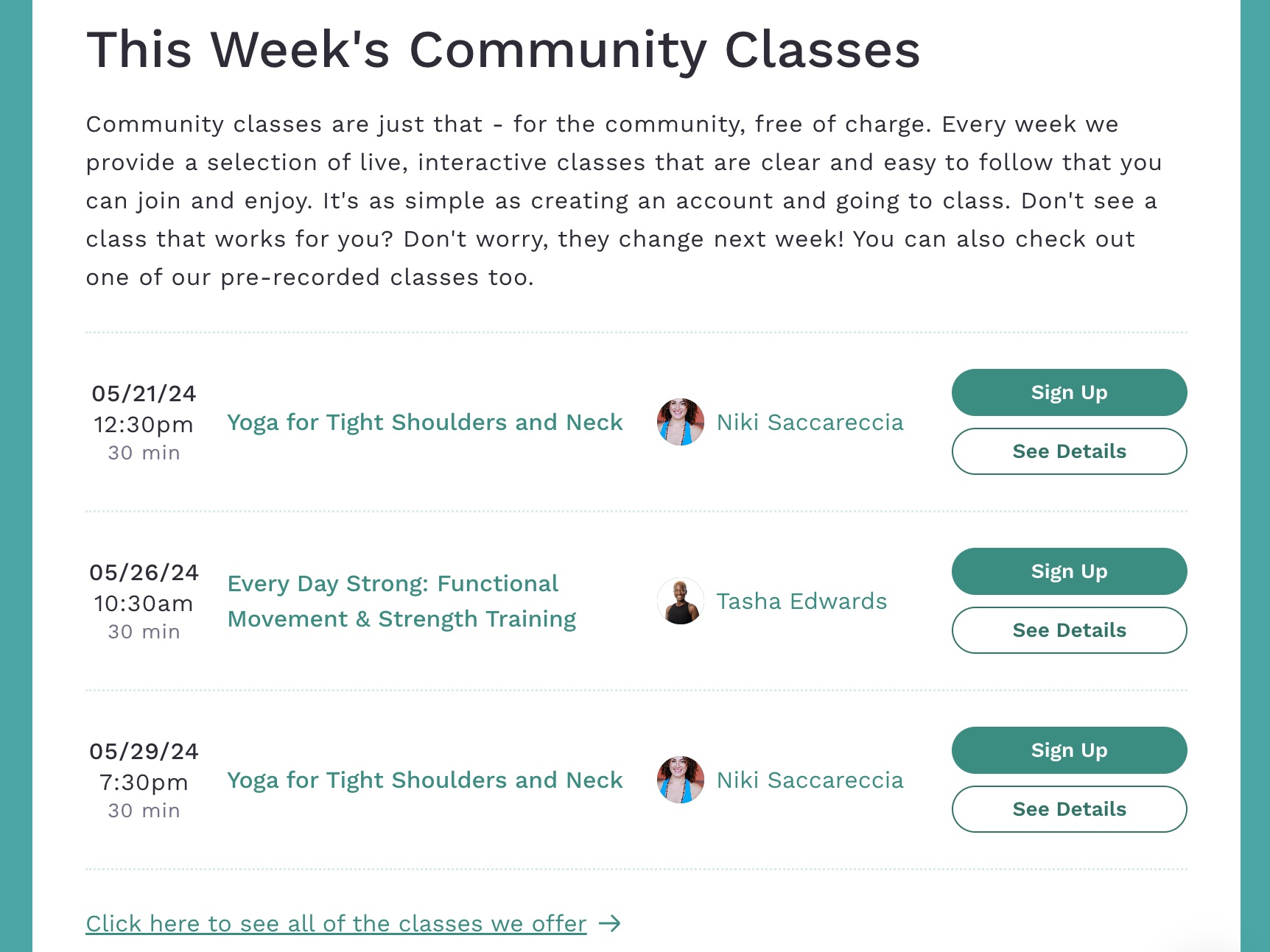Click Niki Saccareccia's avatar in the 05/29/24 class
The height and width of the screenshot is (952, 1270).
pos(680,780)
